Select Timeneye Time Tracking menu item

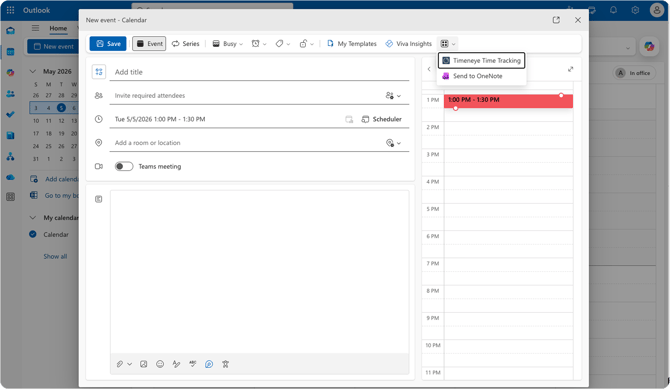482,61
